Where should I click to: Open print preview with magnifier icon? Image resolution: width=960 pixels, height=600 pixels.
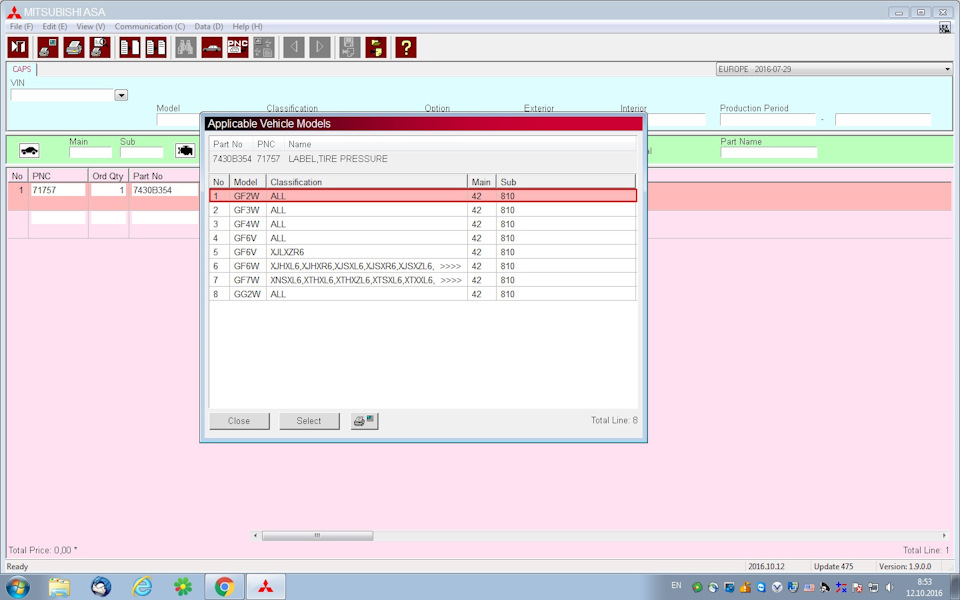point(100,47)
